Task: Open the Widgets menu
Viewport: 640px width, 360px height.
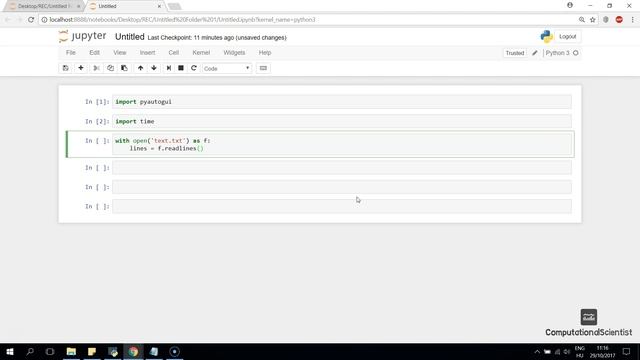Action: pos(234,53)
